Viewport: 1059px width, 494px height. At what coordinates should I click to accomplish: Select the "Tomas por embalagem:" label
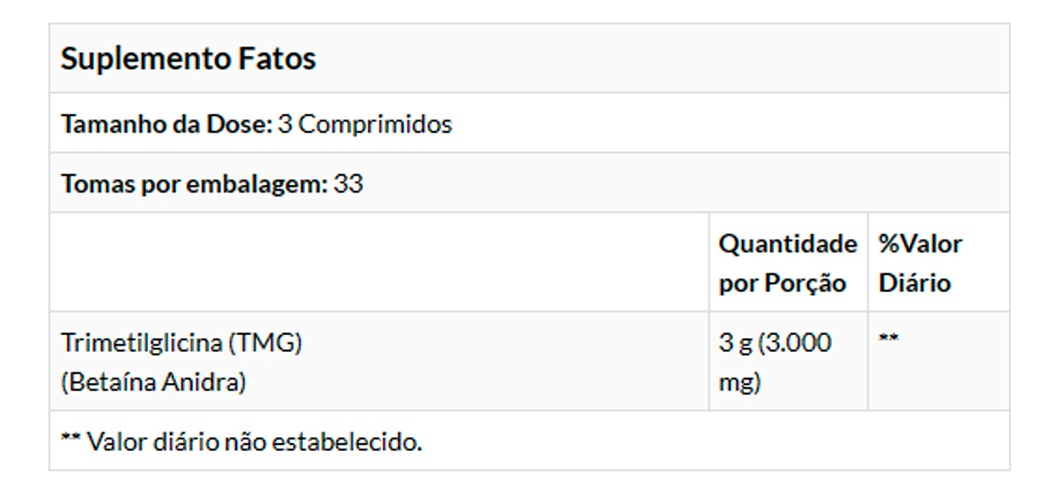pos(194,185)
